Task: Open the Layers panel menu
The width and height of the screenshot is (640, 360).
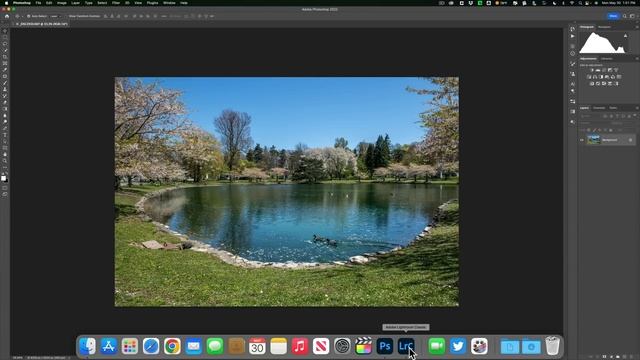Action: coord(637,108)
